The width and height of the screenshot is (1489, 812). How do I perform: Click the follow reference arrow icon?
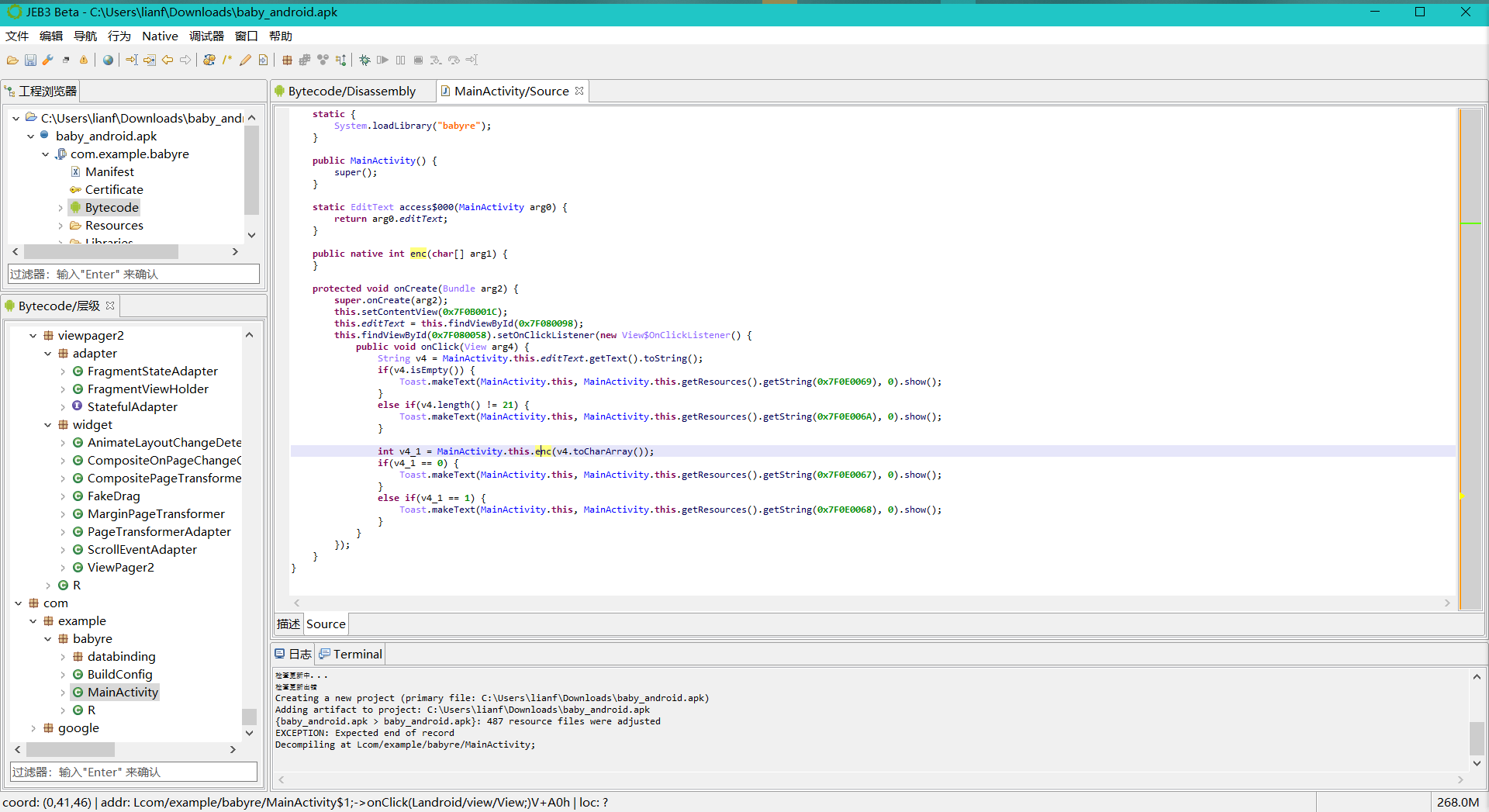(150, 60)
